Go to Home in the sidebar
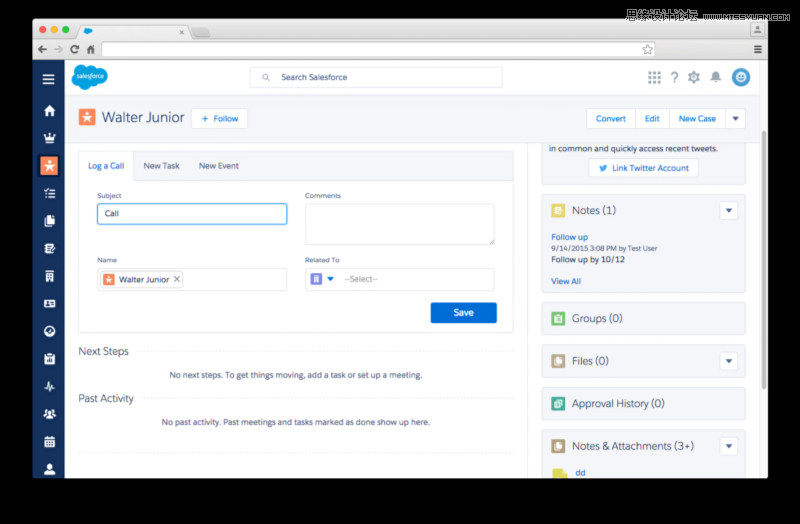The width and height of the screenshot is (800, 524). [49, 111]
